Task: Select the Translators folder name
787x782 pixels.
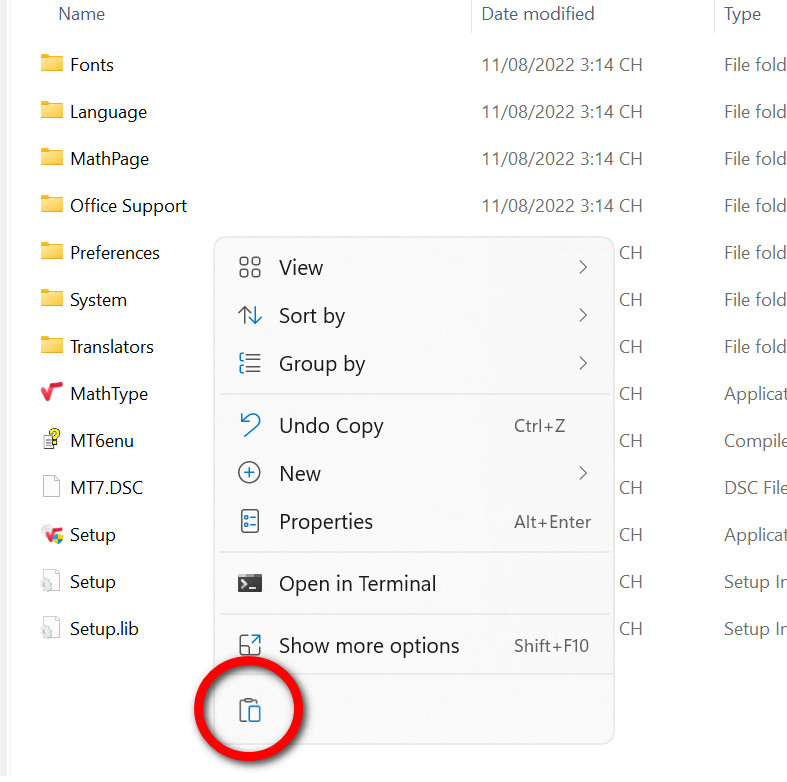Action: click(112, 346)
